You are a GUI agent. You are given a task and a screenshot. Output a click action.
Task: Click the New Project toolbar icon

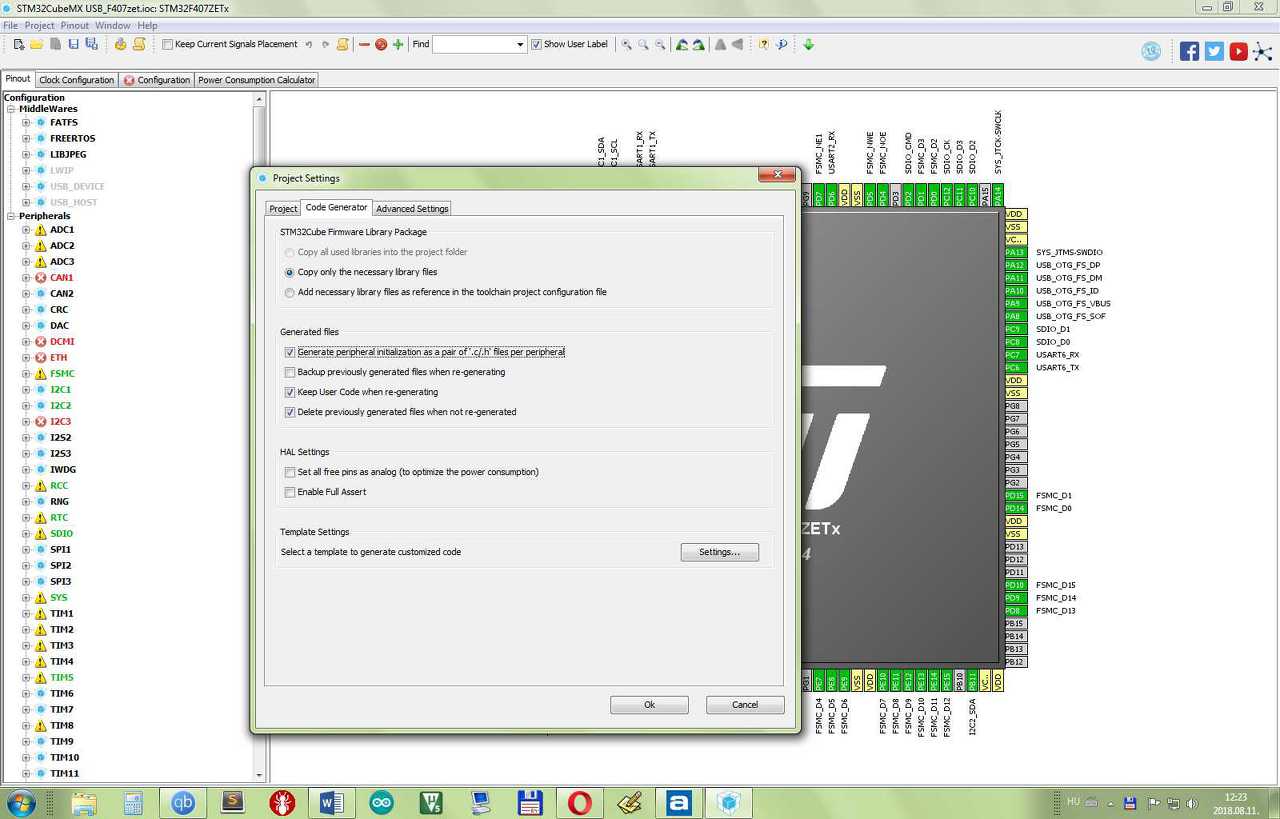pyautogui.click(x=19, y=44)
